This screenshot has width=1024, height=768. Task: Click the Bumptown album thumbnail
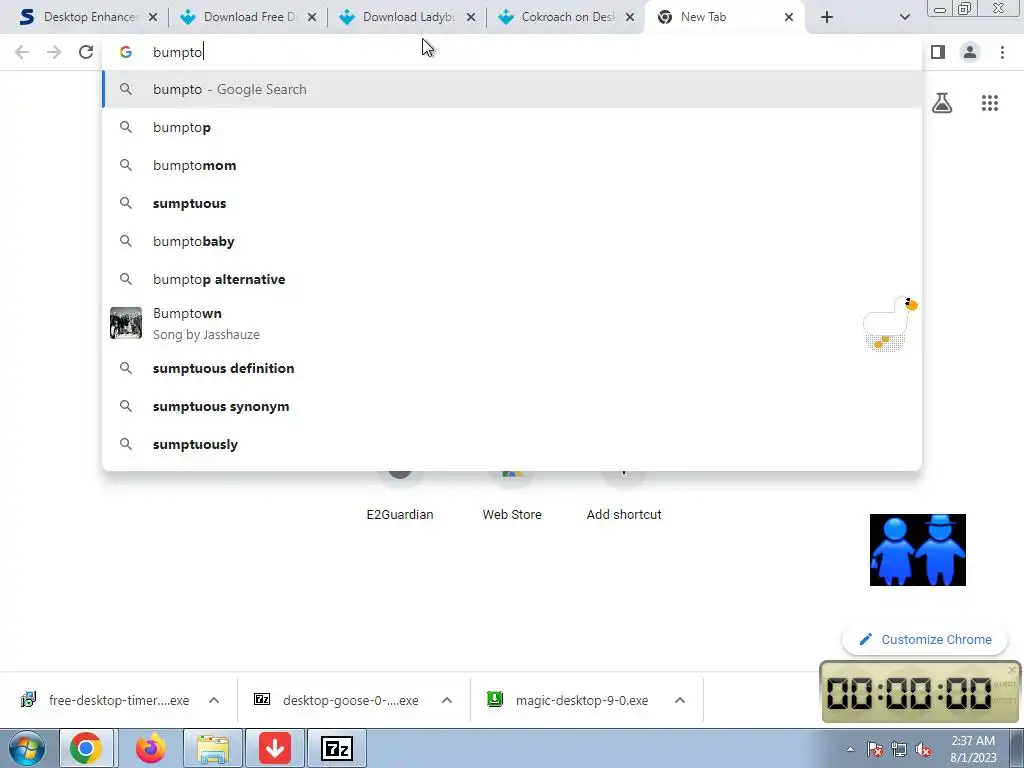(x=125, y=323)
